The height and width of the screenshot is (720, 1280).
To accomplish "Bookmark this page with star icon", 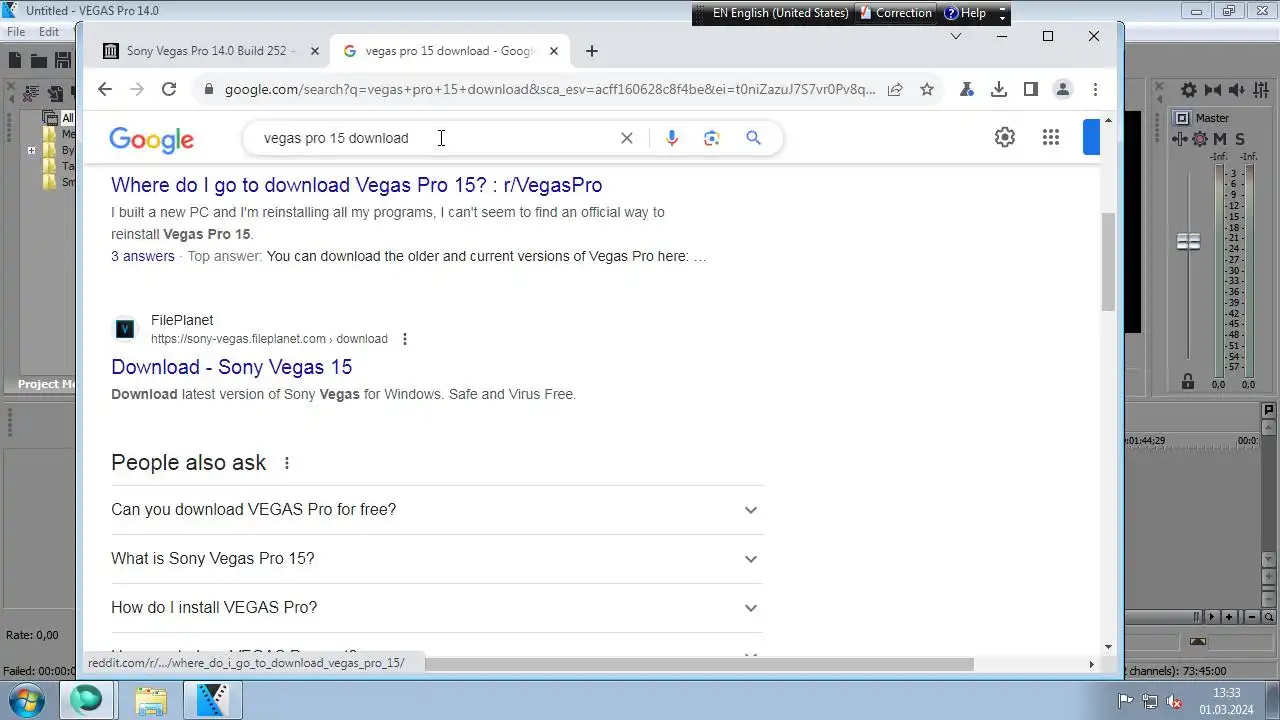I will point(927,89).
